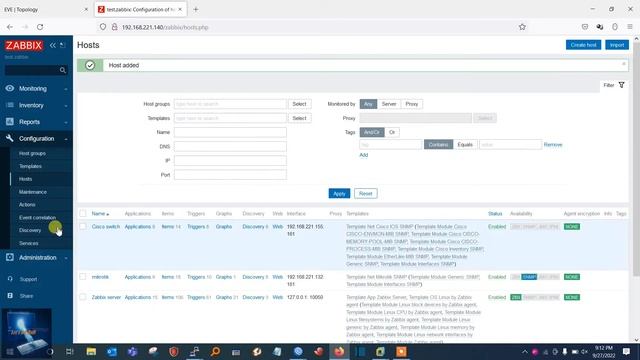The width and height of the screenshot is (640, 360).
Task: Reload the page with browser refresh icon
Action: click(40, 27)
